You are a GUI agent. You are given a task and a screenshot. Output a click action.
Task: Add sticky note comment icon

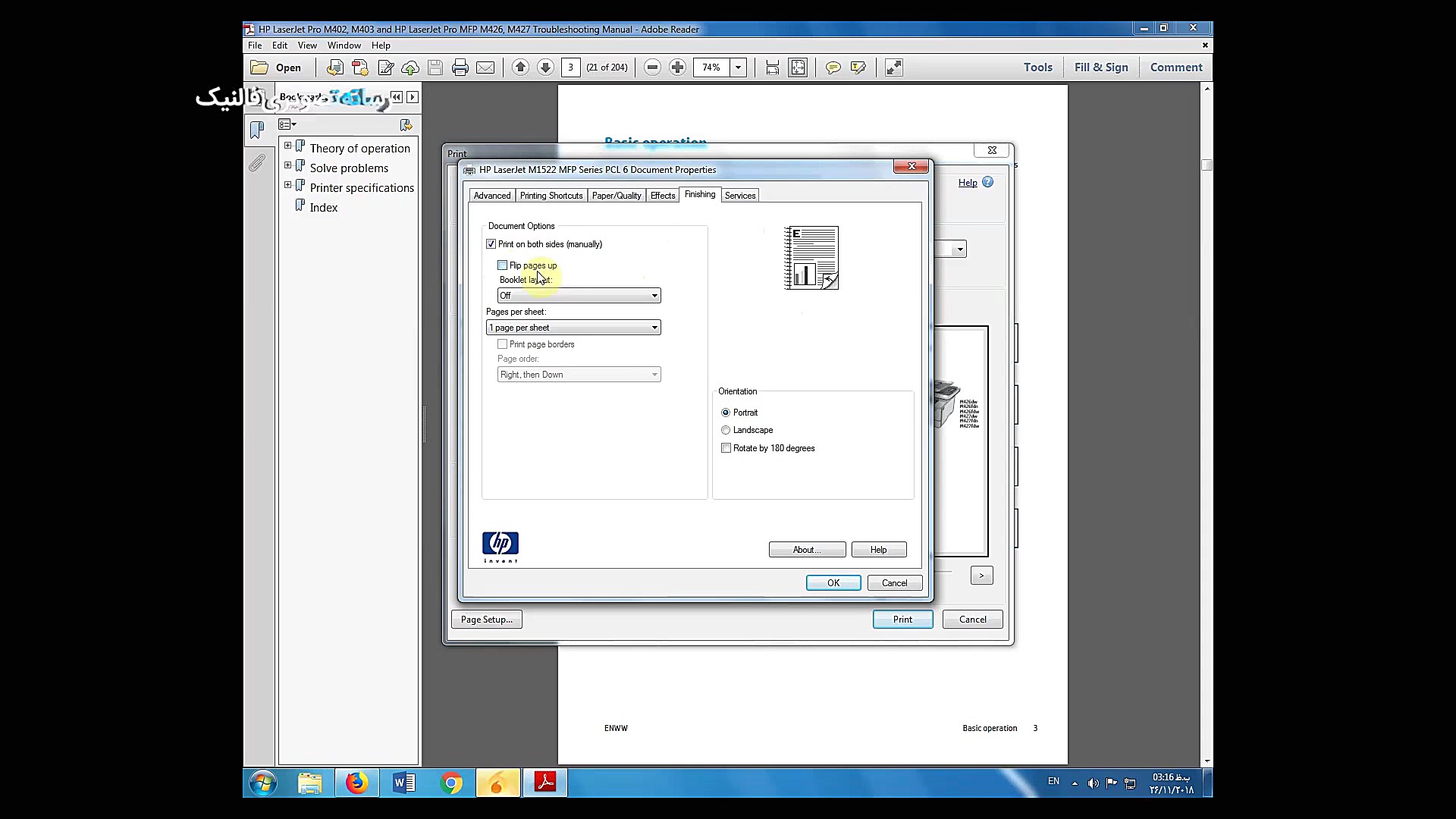[833, 67]
